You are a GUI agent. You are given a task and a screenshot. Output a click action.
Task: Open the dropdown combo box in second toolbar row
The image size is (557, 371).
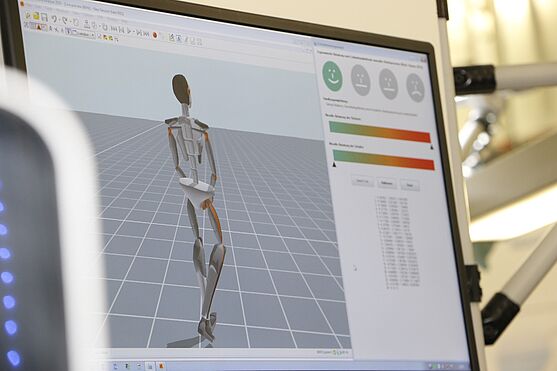coord(82,34)
